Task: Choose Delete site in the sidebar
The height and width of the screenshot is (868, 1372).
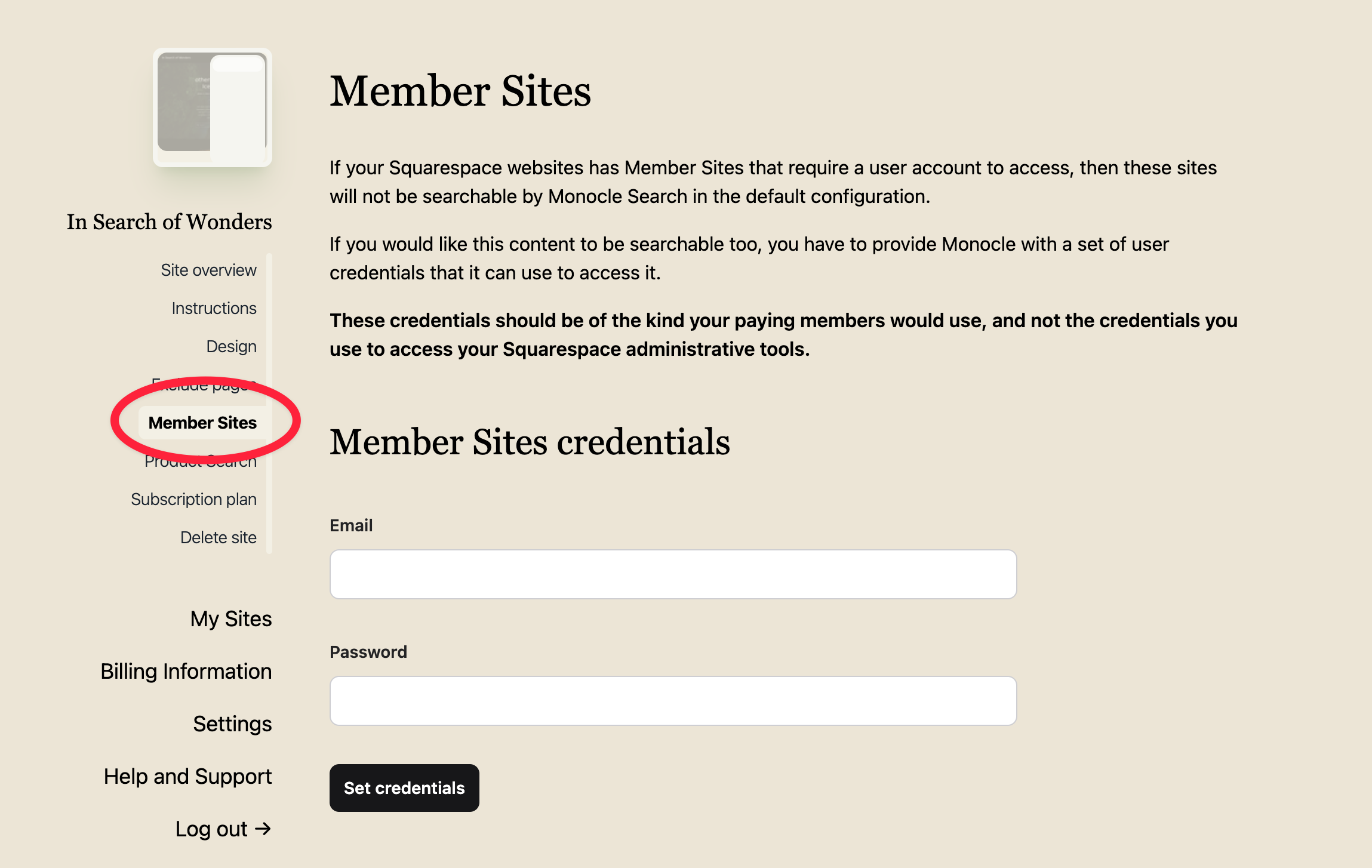Action: click(x=218, y=537)
